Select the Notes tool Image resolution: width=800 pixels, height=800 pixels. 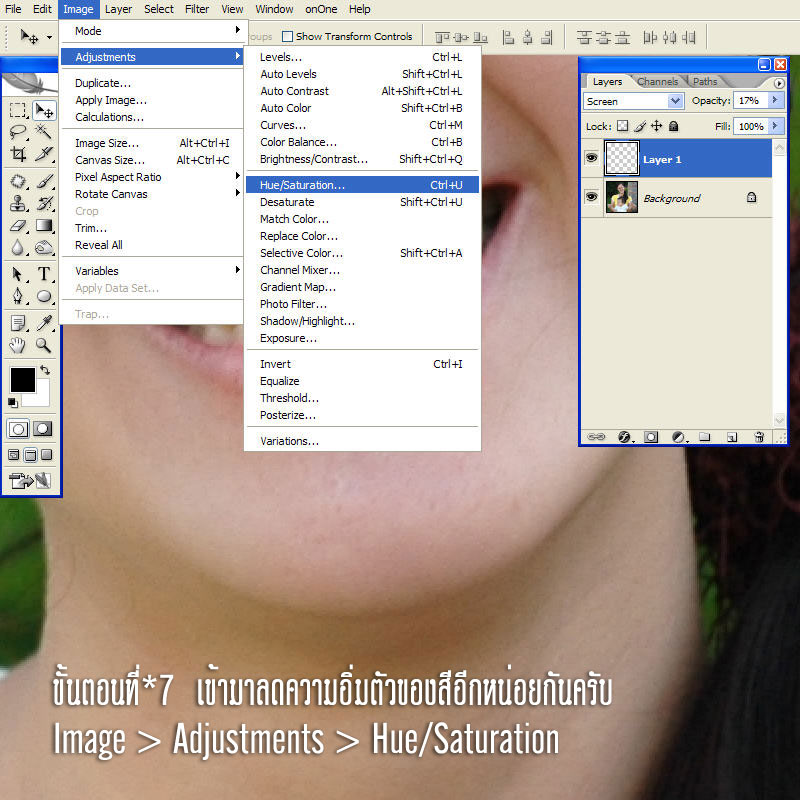[x=17, y=323]
